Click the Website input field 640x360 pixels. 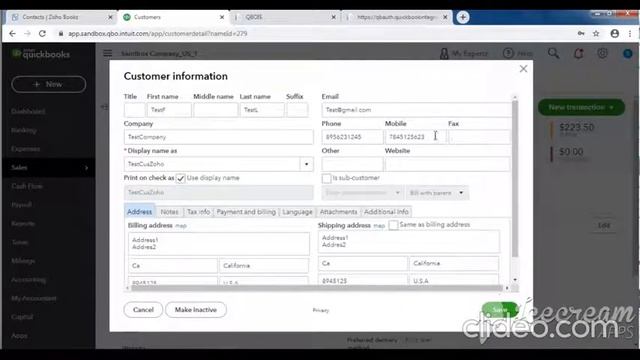[x=447, y=164]
